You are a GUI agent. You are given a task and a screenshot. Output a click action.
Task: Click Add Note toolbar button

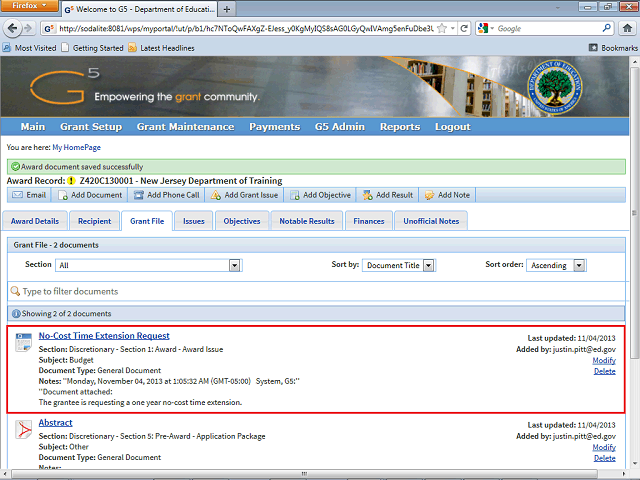point(447,195)
